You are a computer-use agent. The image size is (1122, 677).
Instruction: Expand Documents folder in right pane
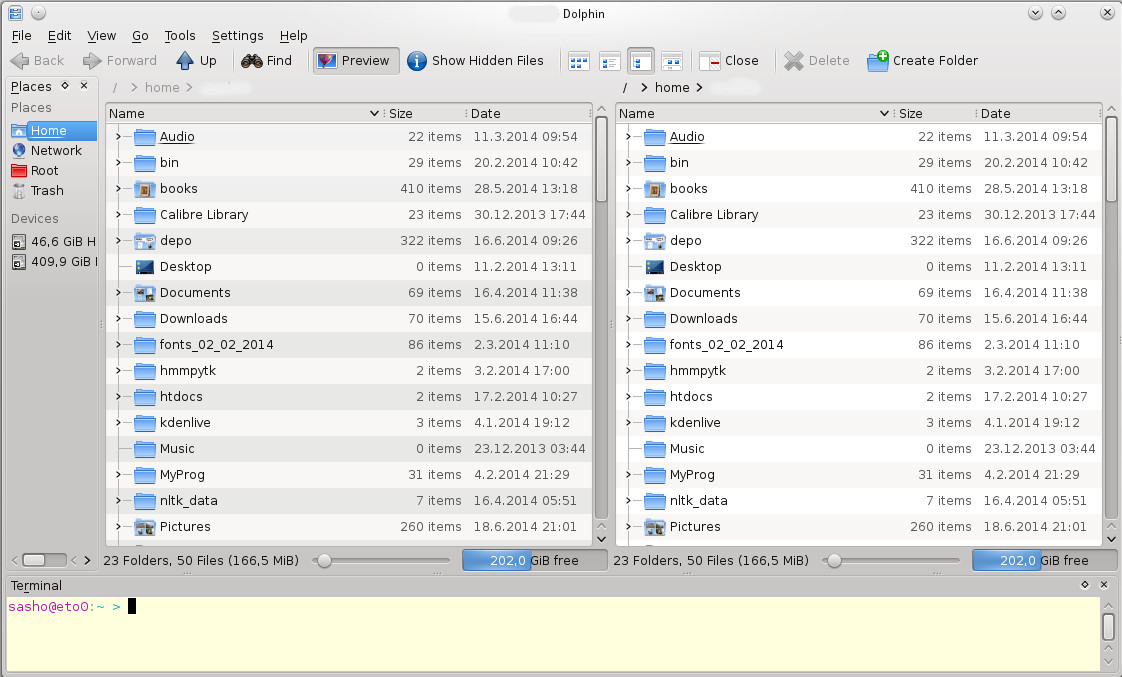pyautogui.click(x=629, y=293)
